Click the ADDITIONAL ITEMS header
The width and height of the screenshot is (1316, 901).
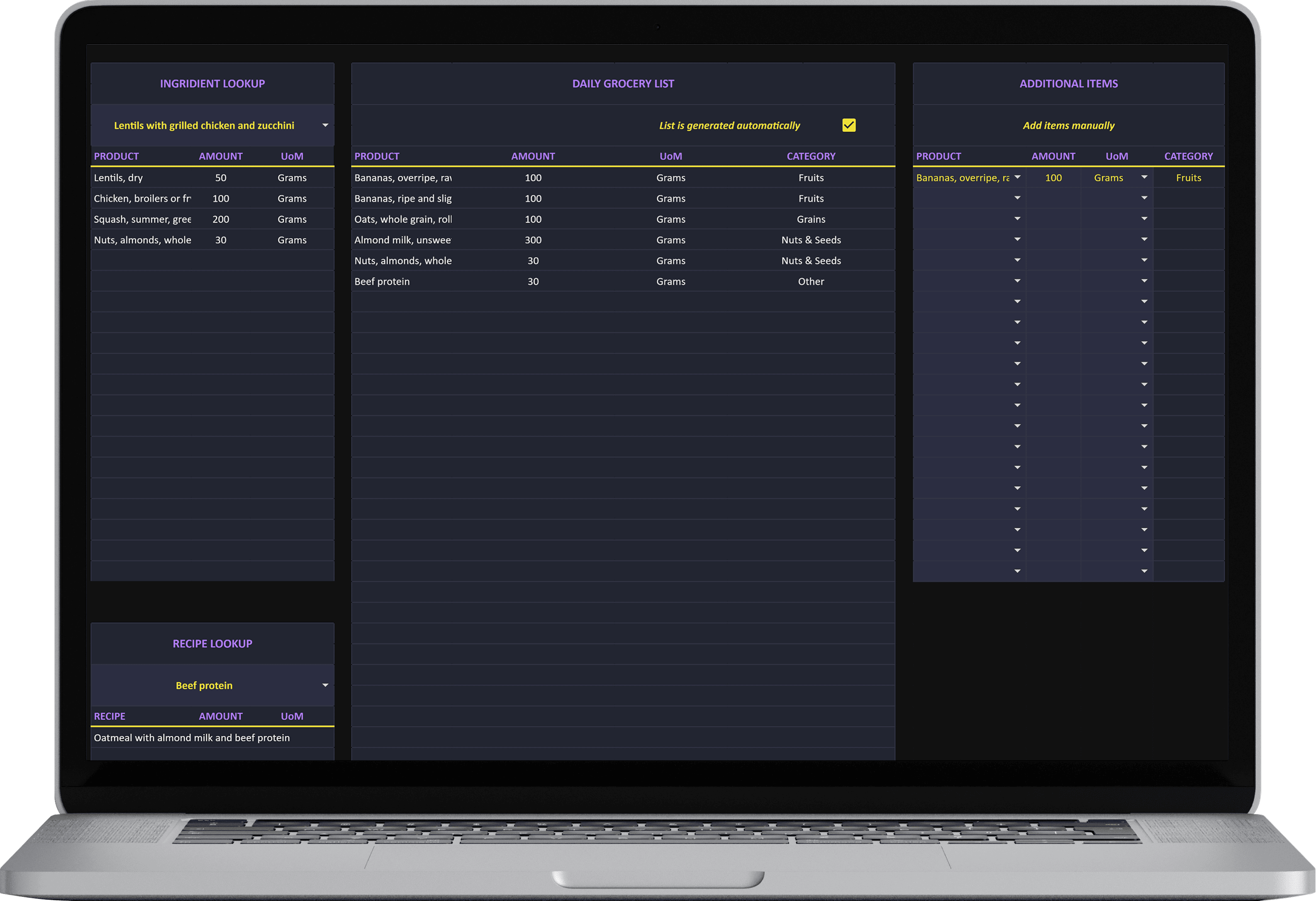(1069, 84)
